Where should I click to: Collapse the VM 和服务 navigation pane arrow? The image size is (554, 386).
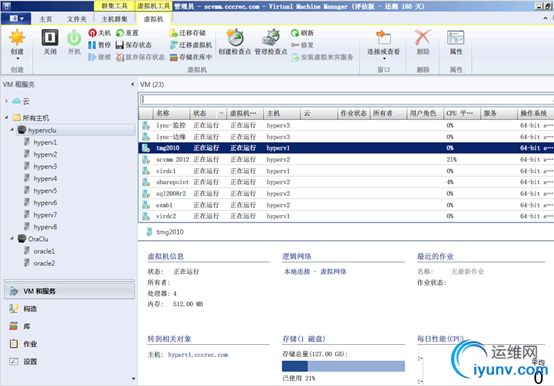click(132, 84)
